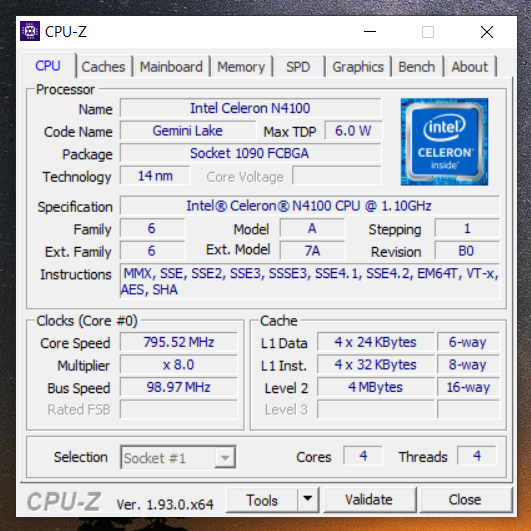Open the Mainboard tab

pos(171,67)
